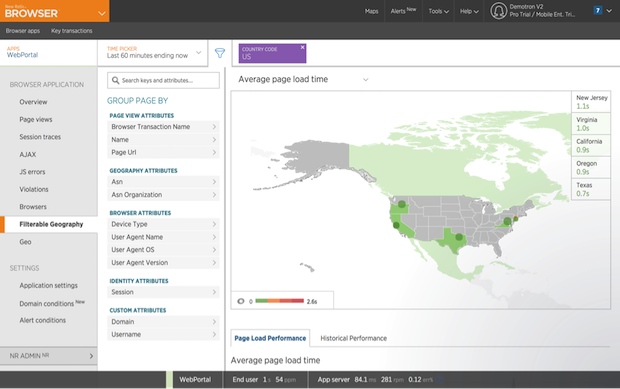Open Session traces page
620x389 pixels.
(x=40, y=137)
